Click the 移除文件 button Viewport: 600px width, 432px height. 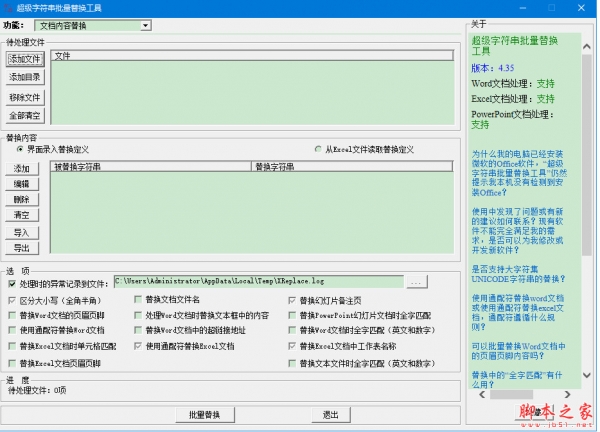[25, 98]
